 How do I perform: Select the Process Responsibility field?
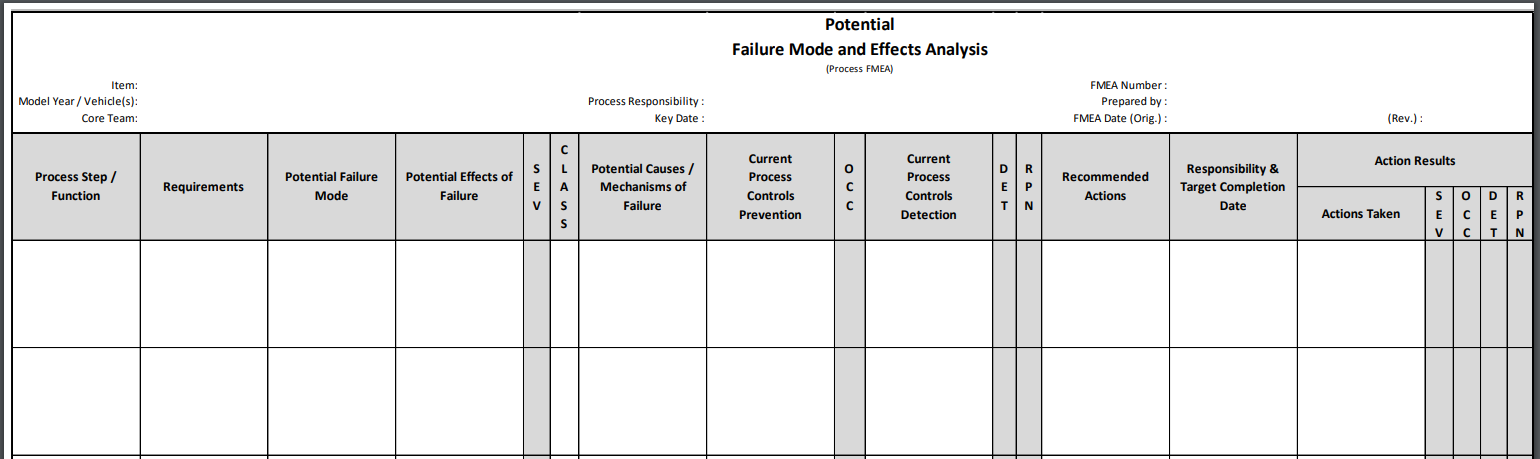coord(646,102)
